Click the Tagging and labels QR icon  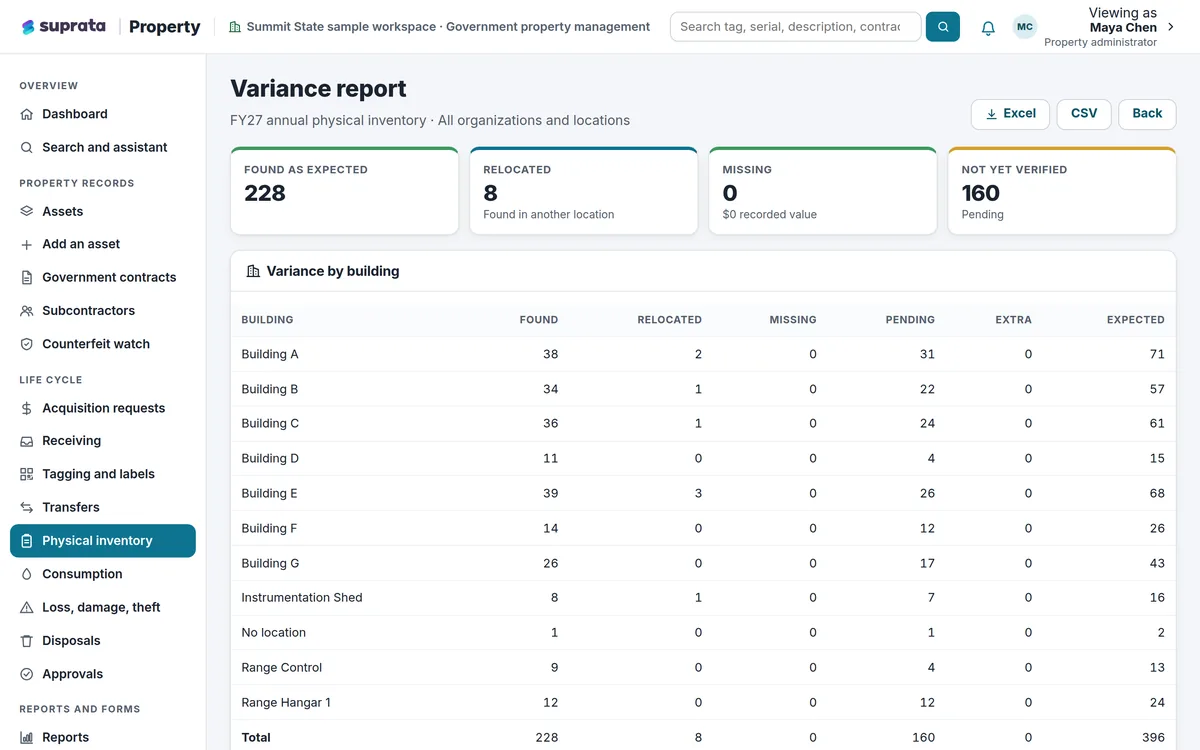tap(27, 474)
